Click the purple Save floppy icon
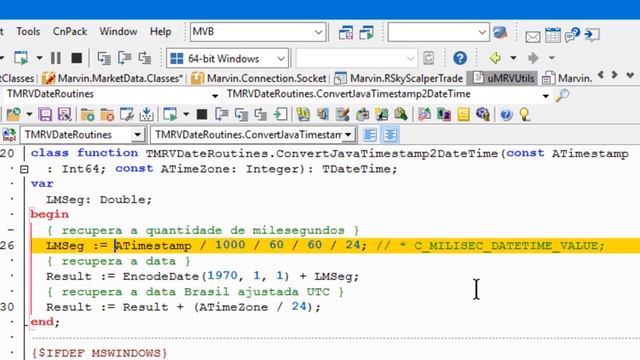 (45, 114)
